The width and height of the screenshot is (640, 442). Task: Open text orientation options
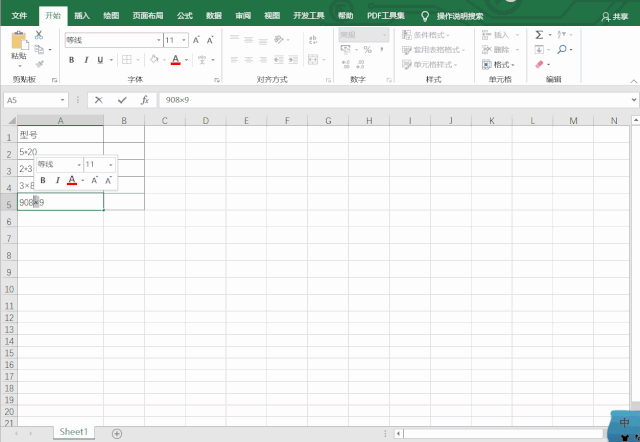click(279, 40)
